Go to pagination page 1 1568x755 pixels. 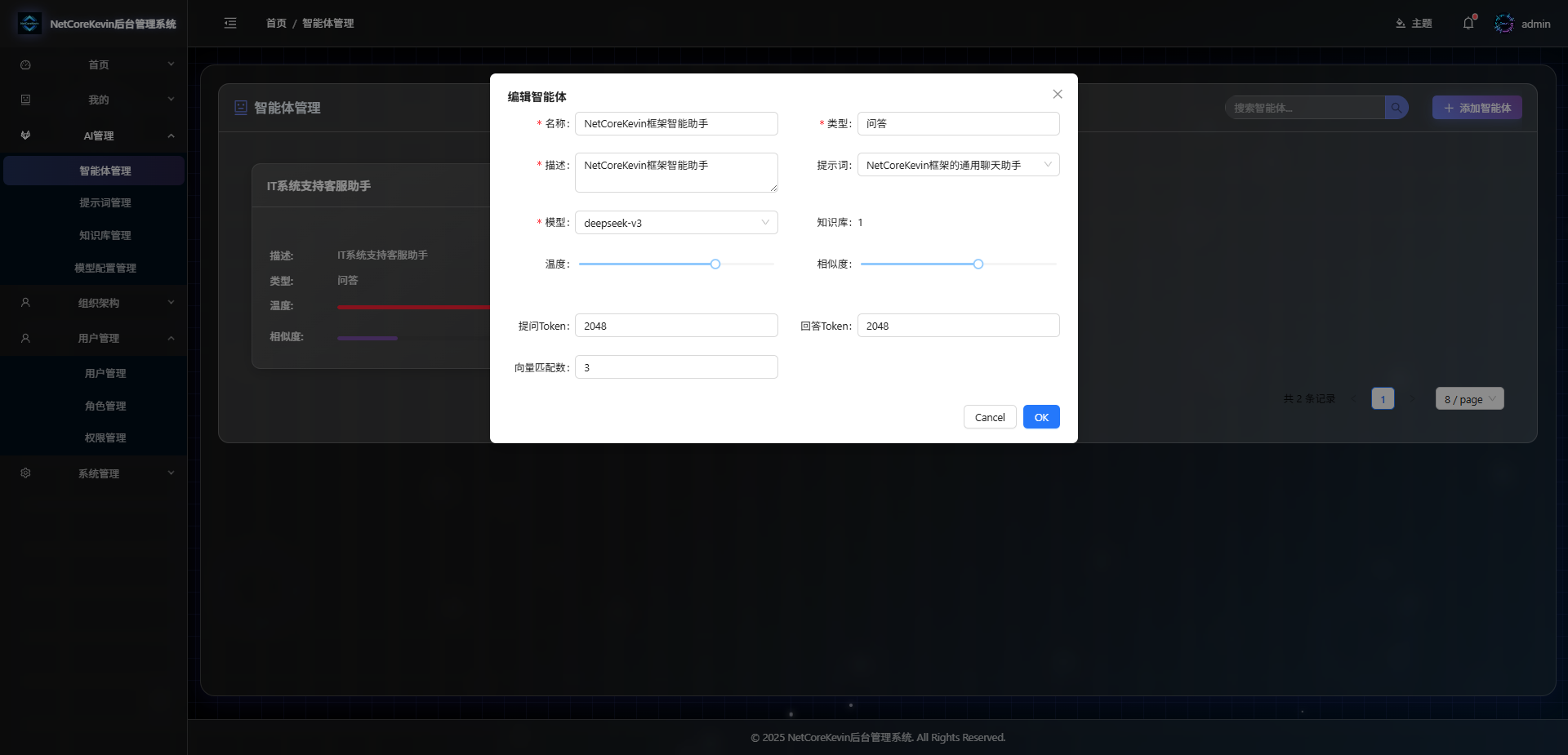[x=1383, y=399]
